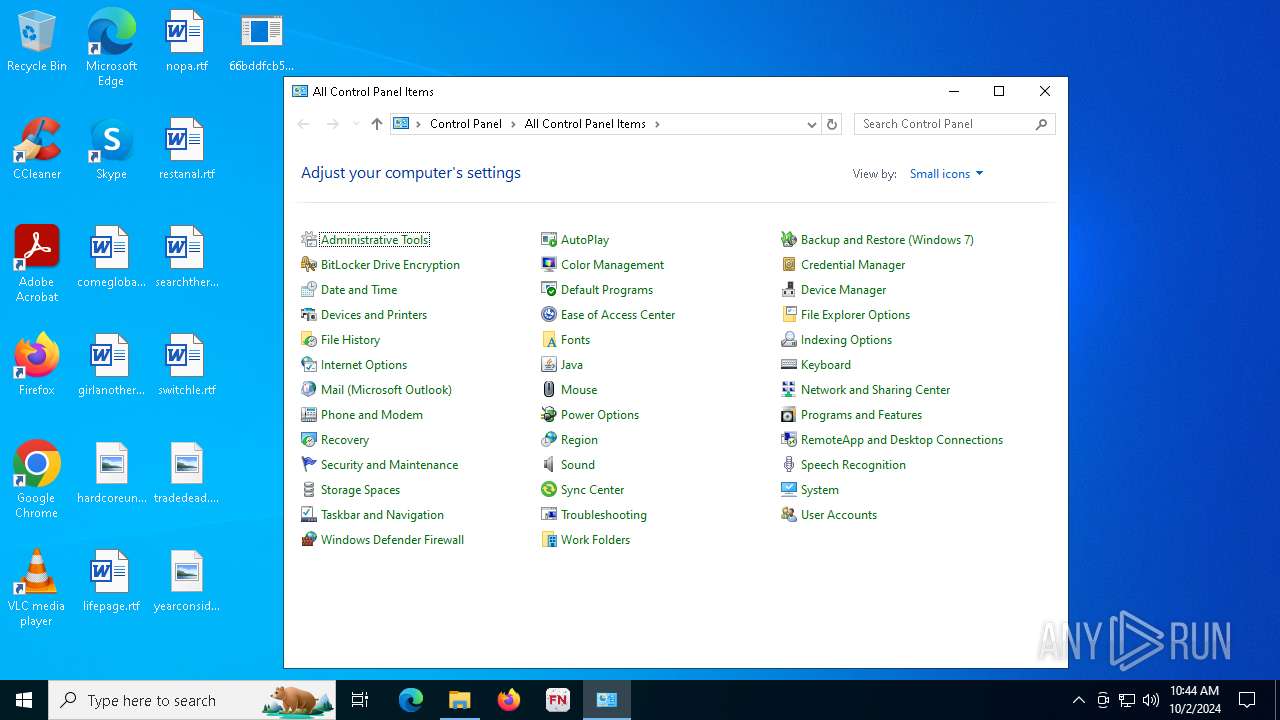Image resolution: width=1280 pixels, height=720 pixels.
Task: Click the Internet Options icon
Action: tap(309, 365)
